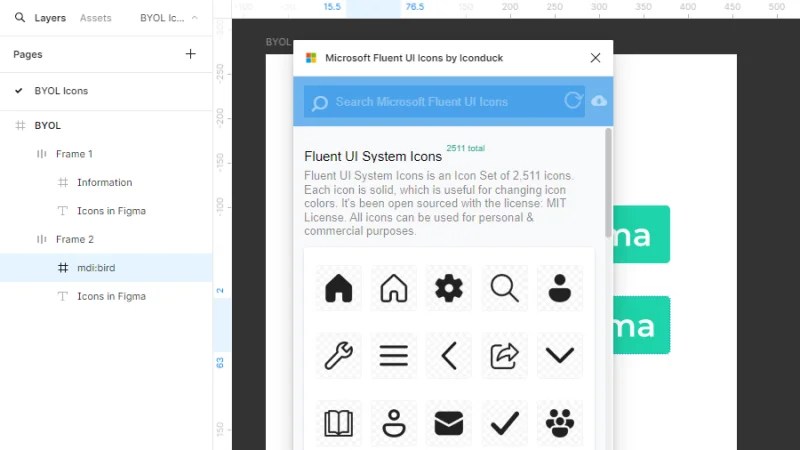Pick the group of people icon

[560, 423]
